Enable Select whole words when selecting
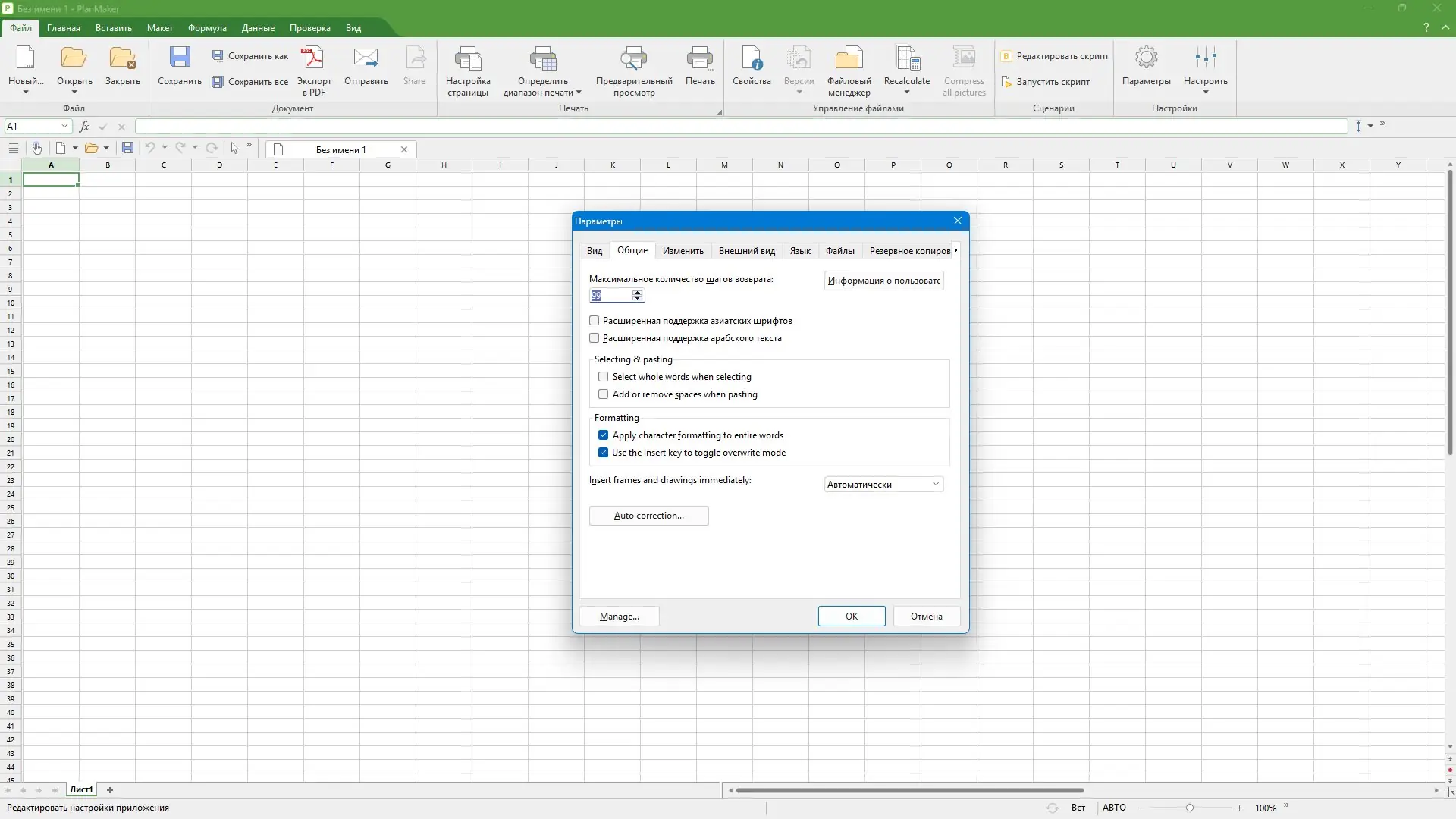The width and height of the screenshot is (1456, 819). pos(604,377)
